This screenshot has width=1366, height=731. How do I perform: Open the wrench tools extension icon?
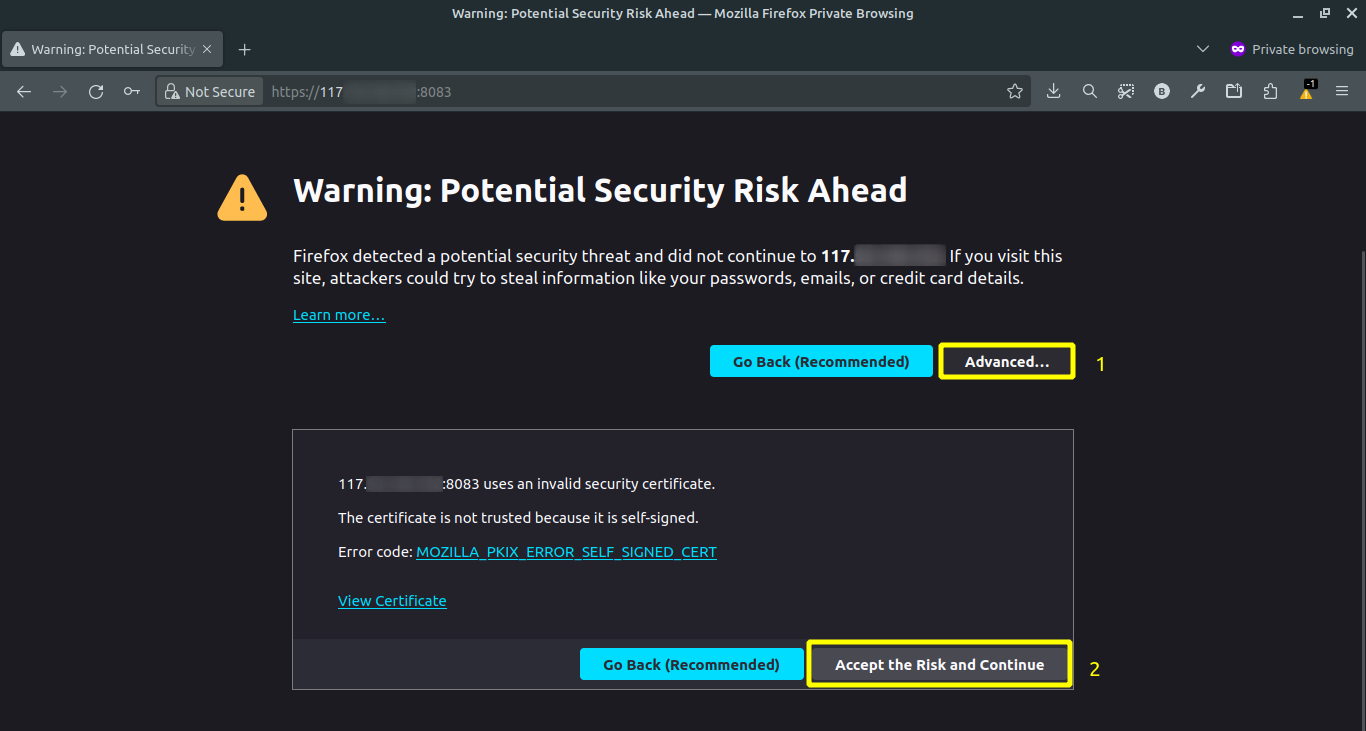(1197, 91)
